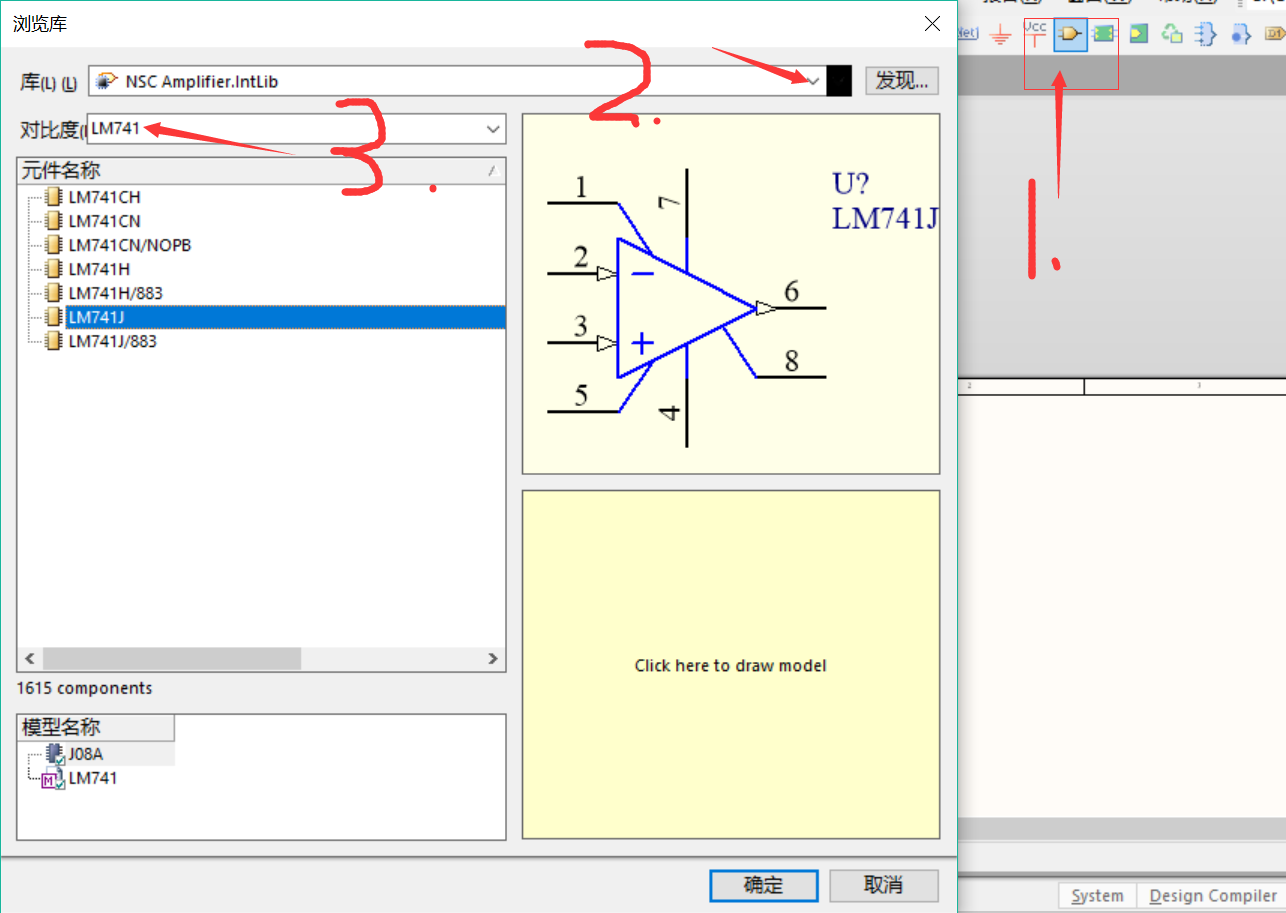The image size is (1286, 913).
Task: Open the library selection dropdown arrow
Action: coord(814,81)
